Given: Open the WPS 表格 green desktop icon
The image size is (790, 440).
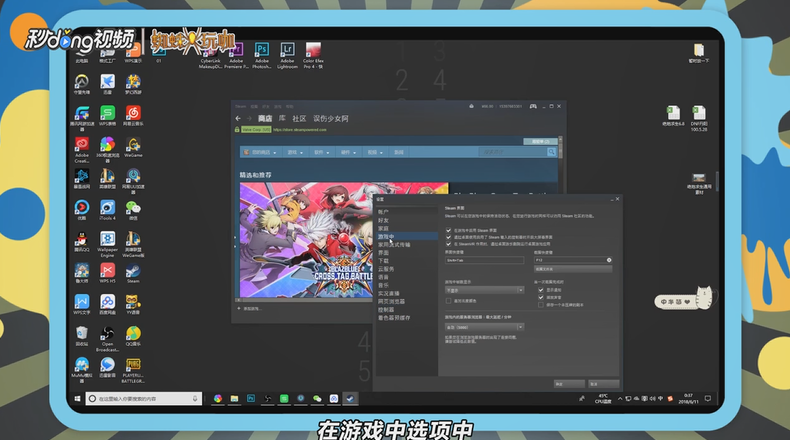Looking at the screenshot, I should point(107,115).
